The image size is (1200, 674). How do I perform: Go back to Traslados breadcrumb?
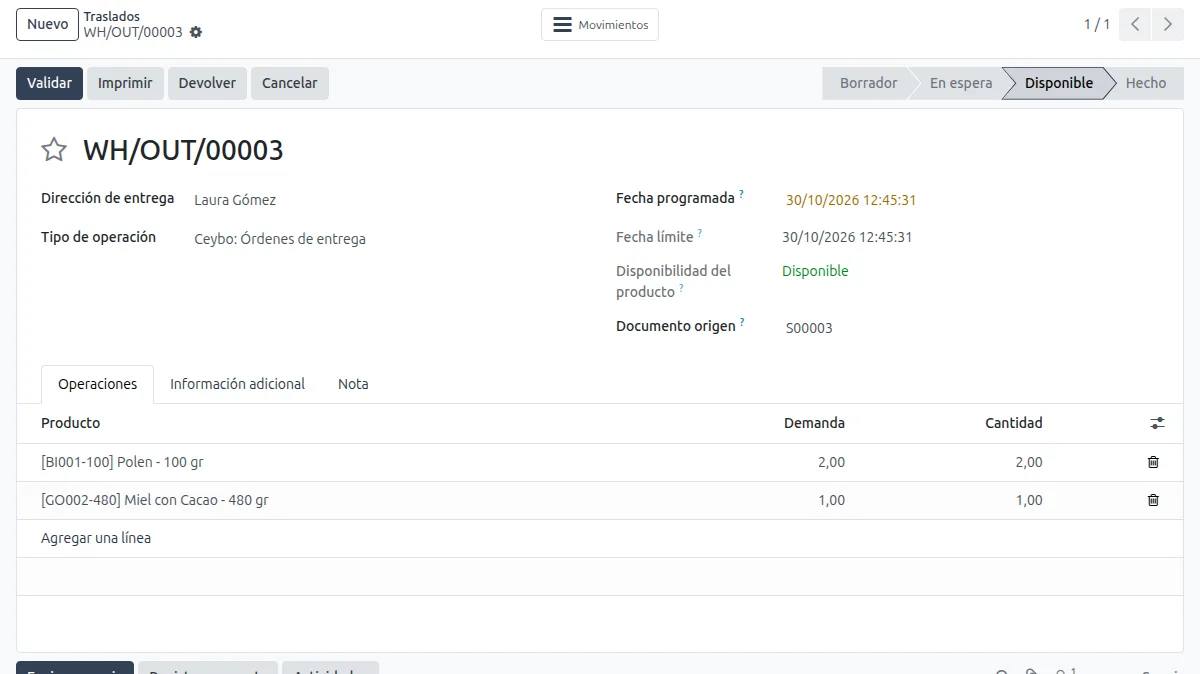point(112,17)
